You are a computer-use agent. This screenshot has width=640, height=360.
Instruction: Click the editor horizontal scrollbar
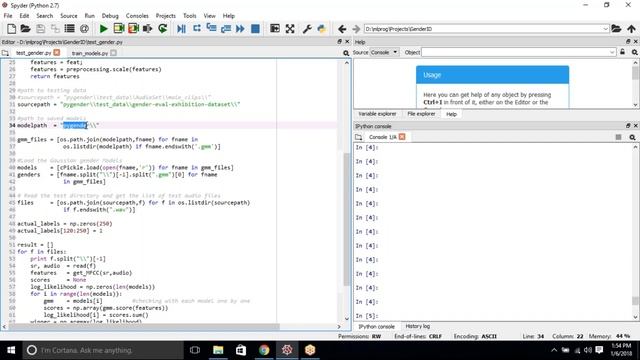pos(144,327)
